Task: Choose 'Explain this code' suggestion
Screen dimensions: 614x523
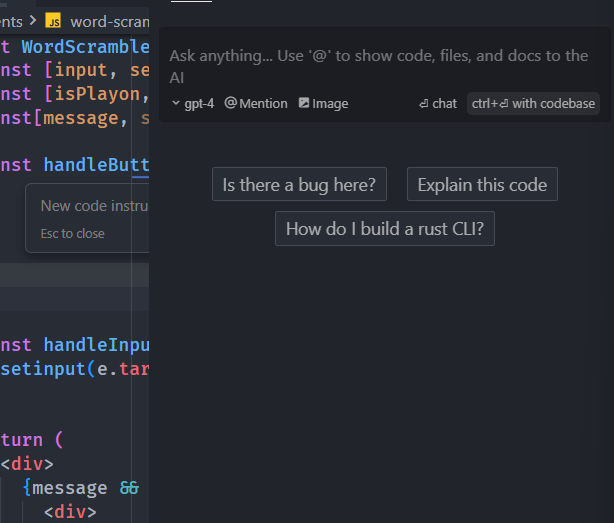Action: (x=482, y=184)
